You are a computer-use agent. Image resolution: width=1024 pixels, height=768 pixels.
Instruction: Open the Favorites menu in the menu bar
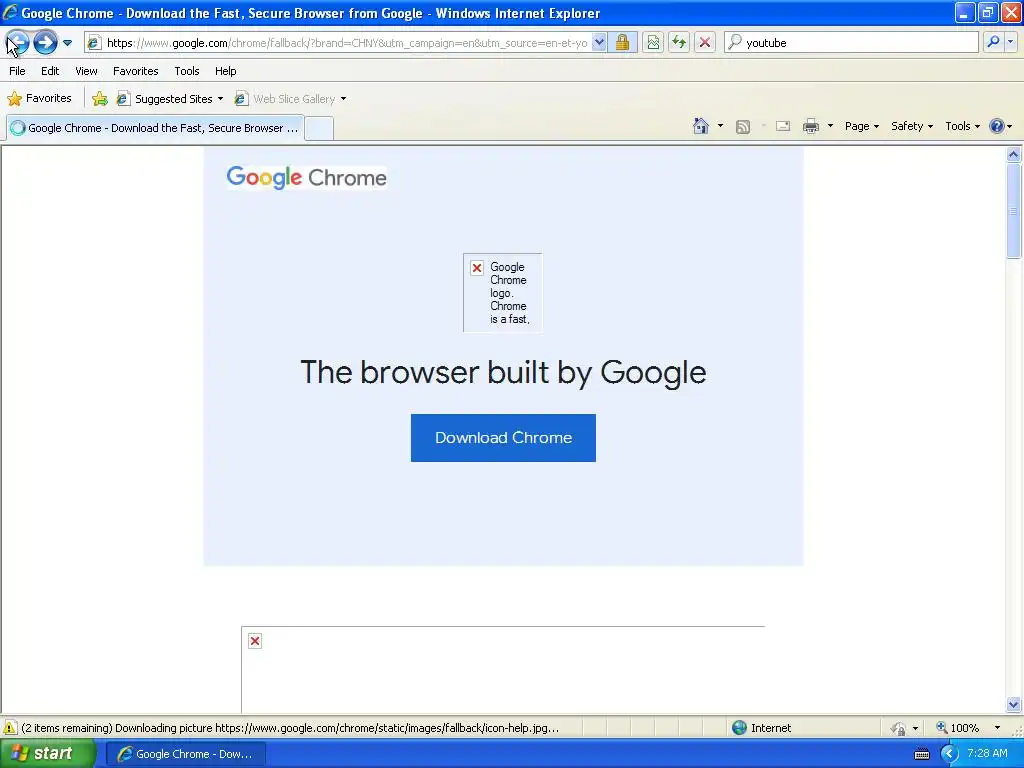[x=135, y=71]
